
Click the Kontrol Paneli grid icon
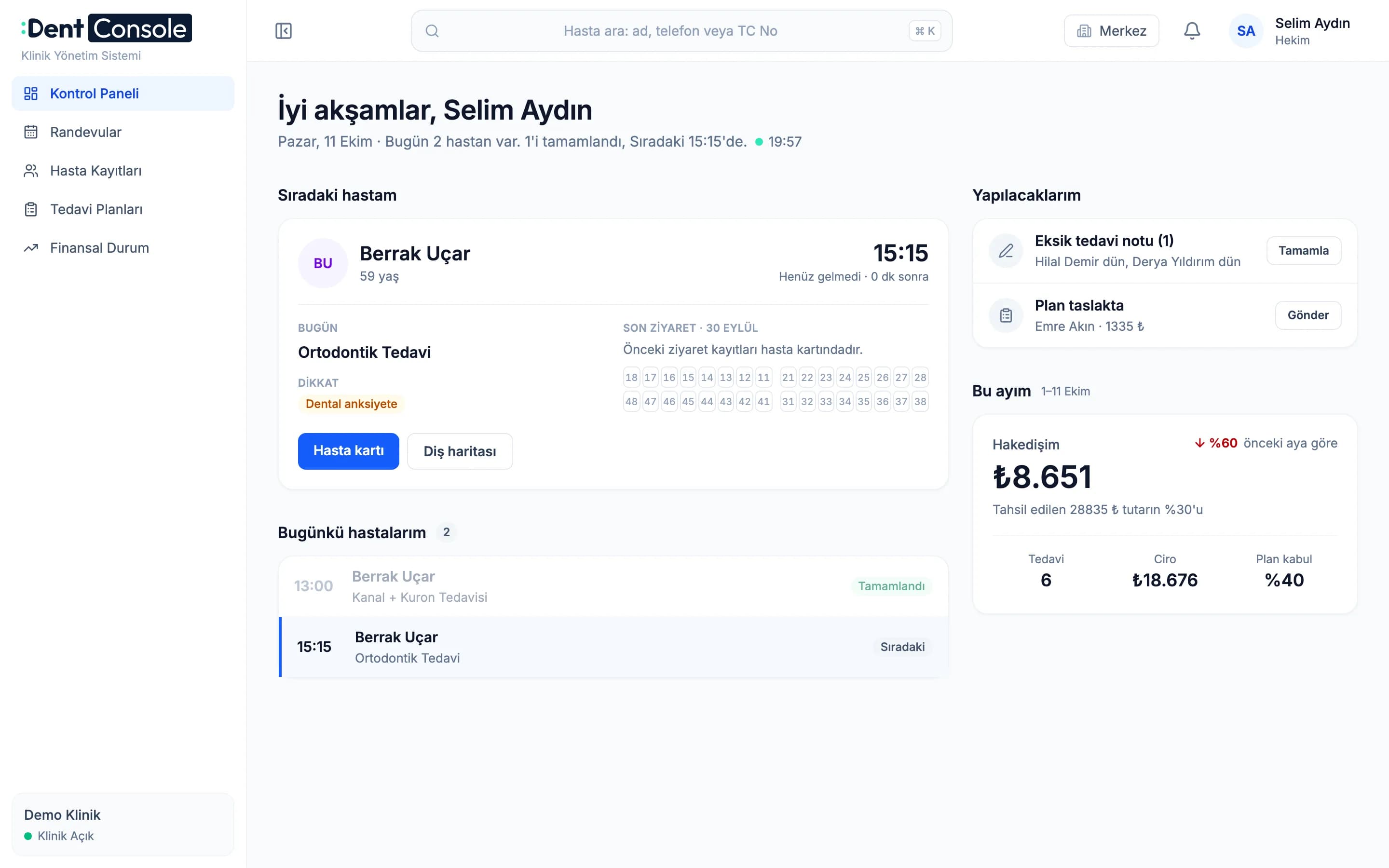point(31,94)
